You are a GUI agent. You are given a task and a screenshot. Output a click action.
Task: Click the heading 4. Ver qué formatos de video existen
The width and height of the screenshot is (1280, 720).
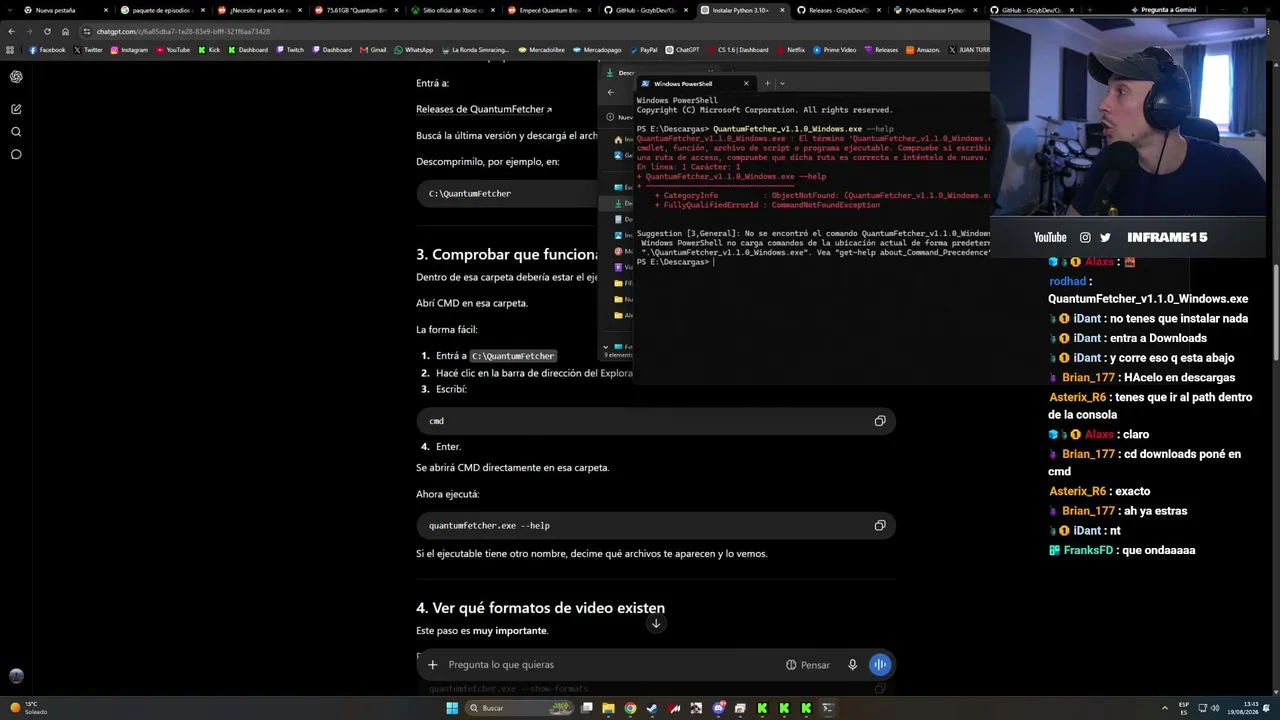click(x=540, y=608)
